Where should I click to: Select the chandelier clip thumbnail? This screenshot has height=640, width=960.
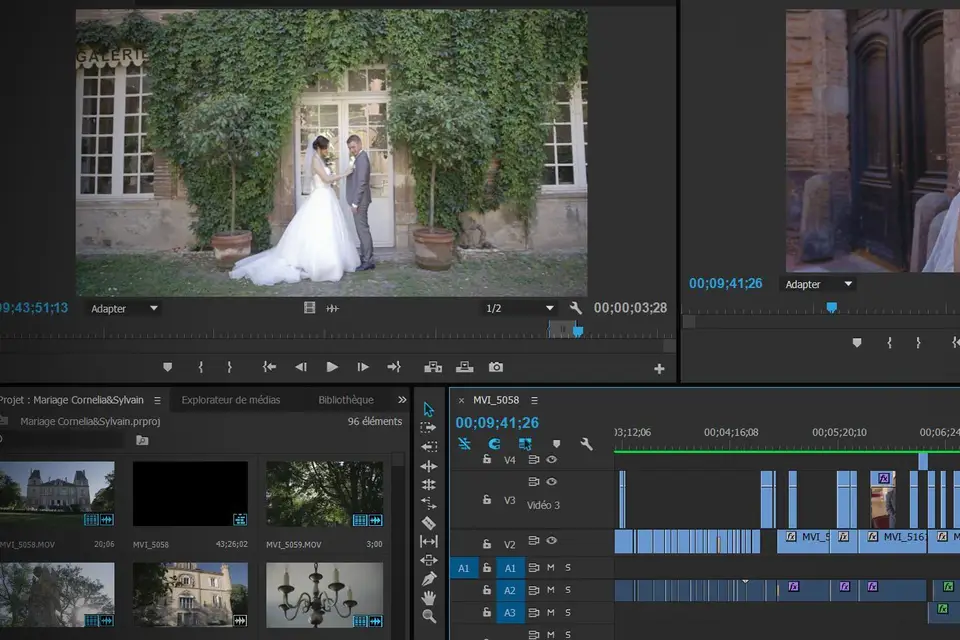pyautogui.click(x=324, y=594)
